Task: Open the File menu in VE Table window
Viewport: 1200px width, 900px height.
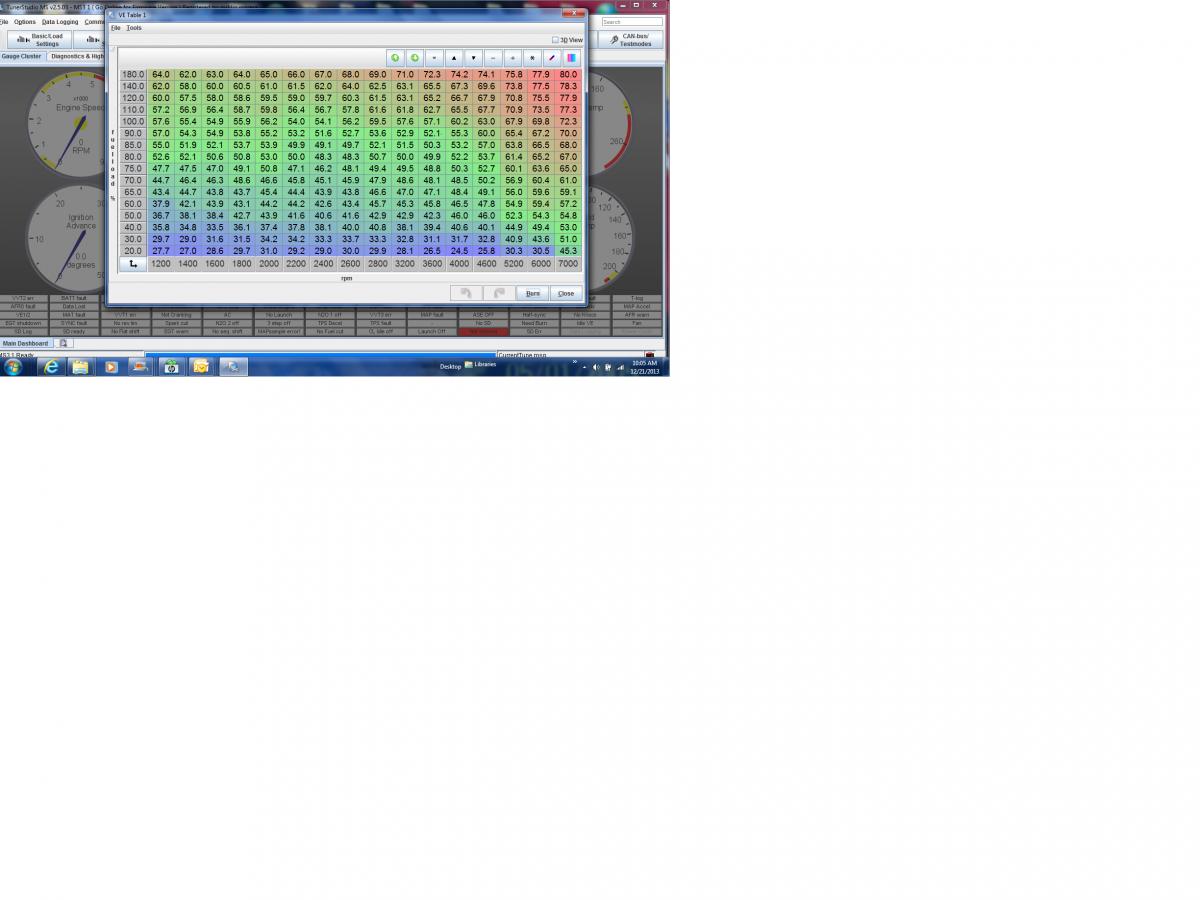Action: (x=115, y=28)
